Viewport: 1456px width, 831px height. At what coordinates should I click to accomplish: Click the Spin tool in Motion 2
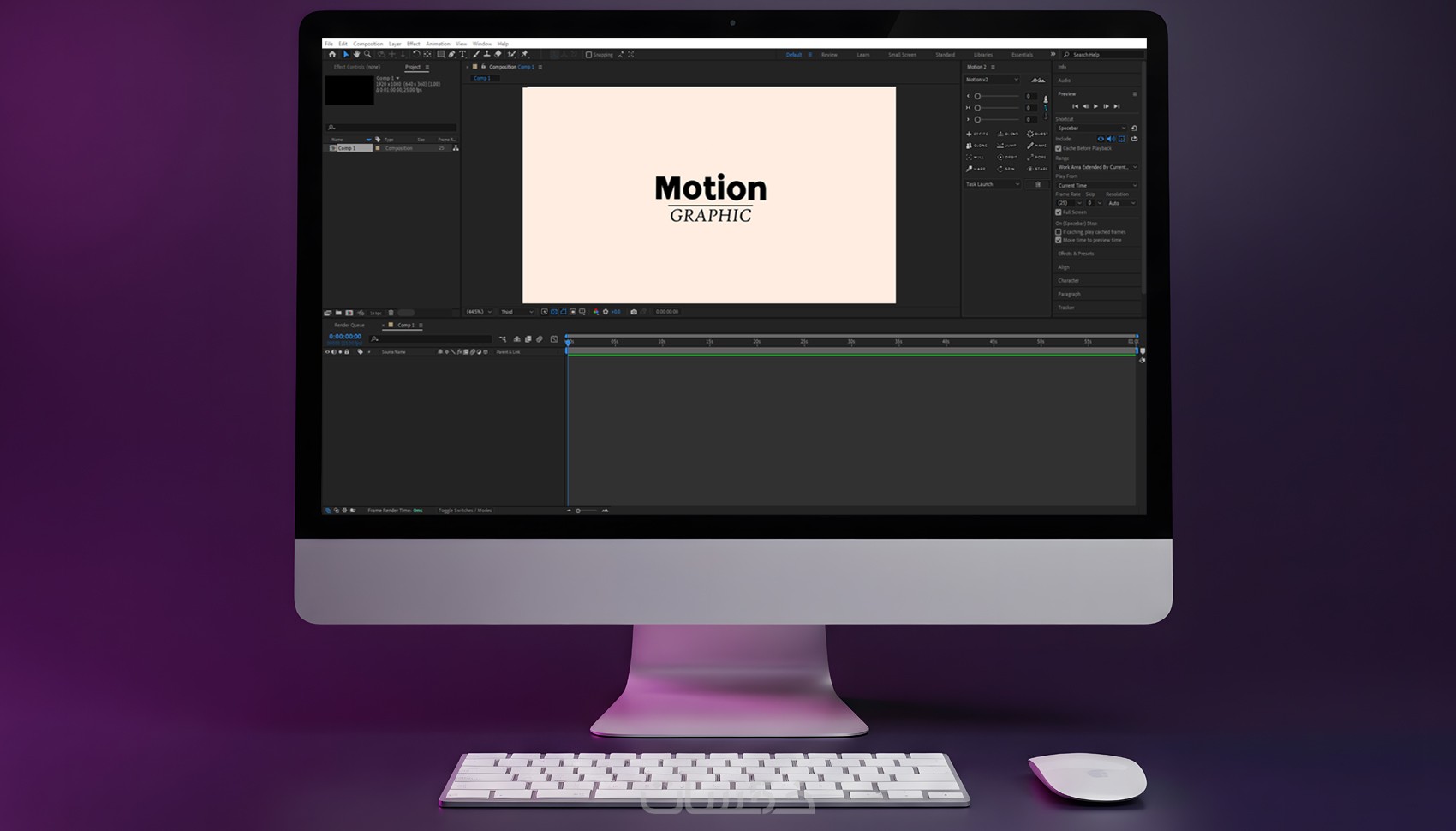(1008, 169)
